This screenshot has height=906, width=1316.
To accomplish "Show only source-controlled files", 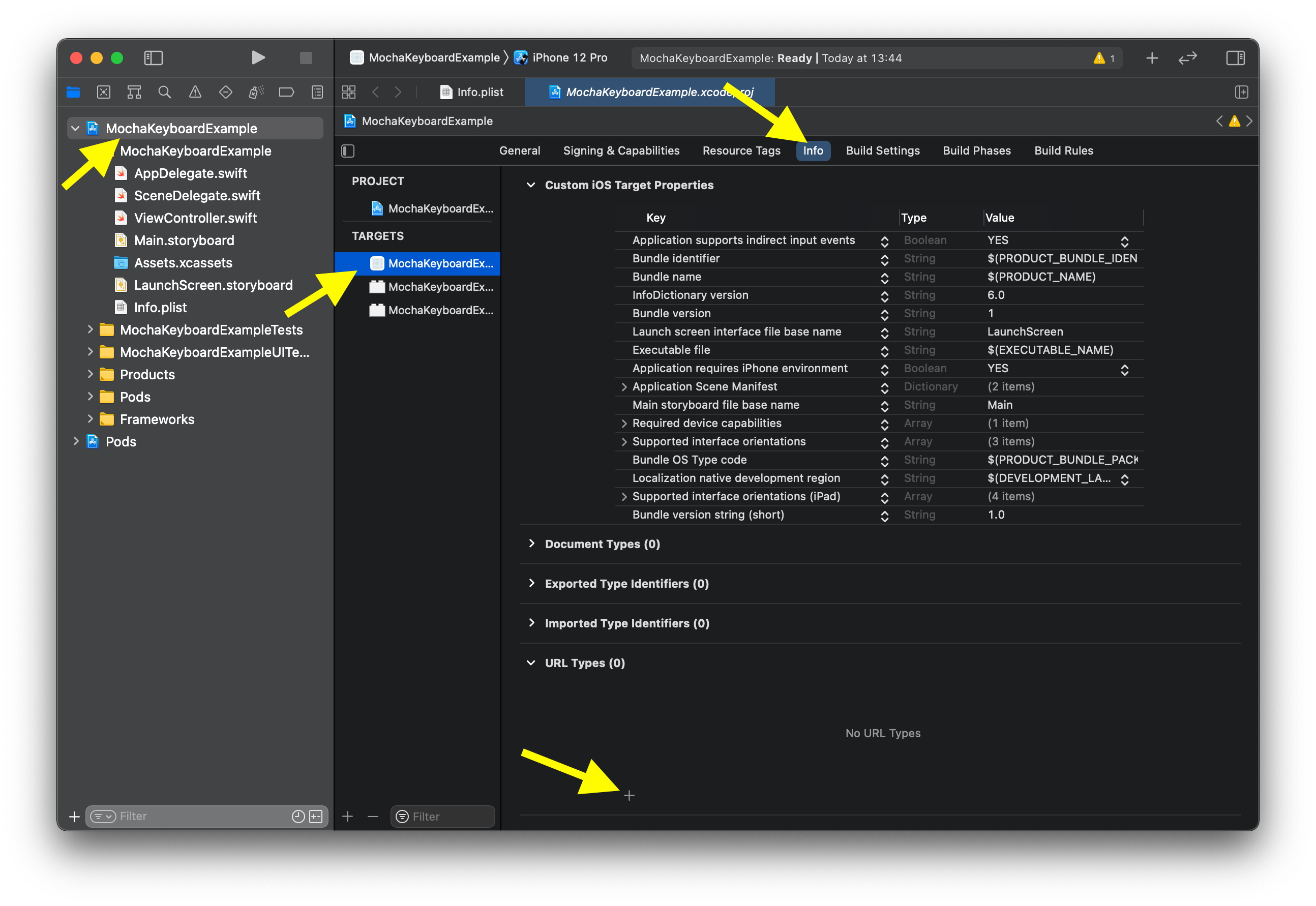I will [316, 817].
